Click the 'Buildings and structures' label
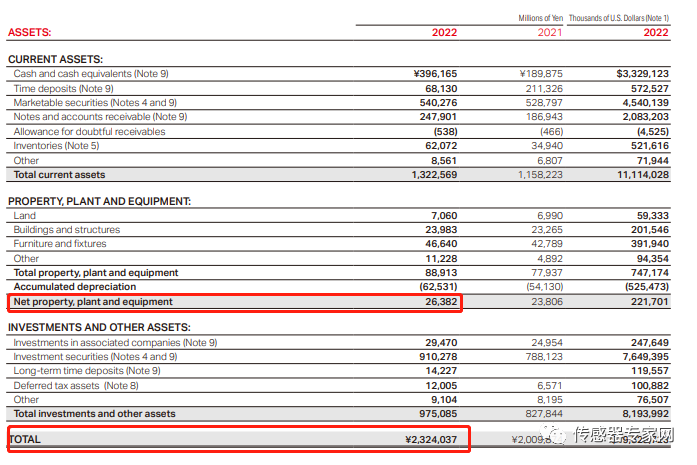The height and width of the screenshot is (465, 697). click(x=67, y=229)
